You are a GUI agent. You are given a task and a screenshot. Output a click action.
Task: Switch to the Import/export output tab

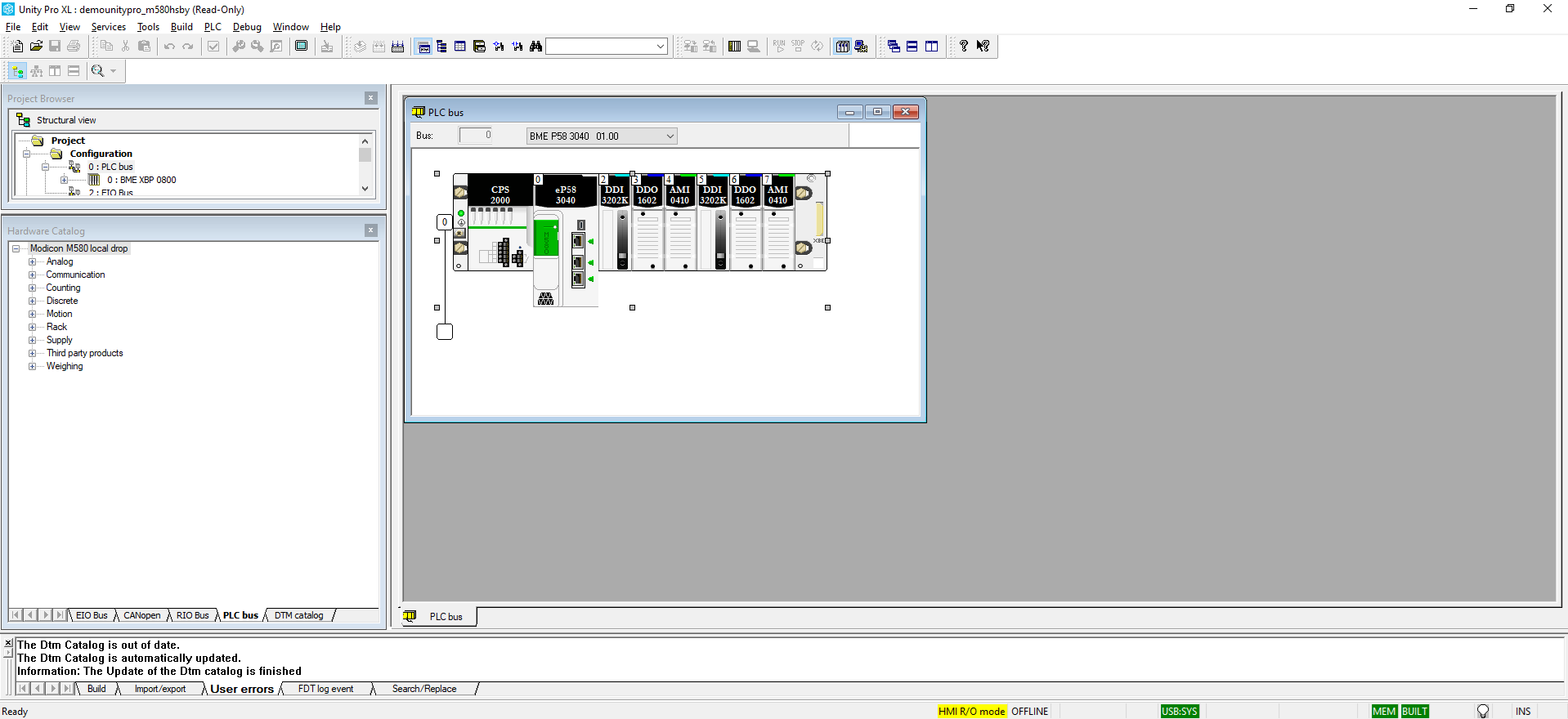coord(160,689)
